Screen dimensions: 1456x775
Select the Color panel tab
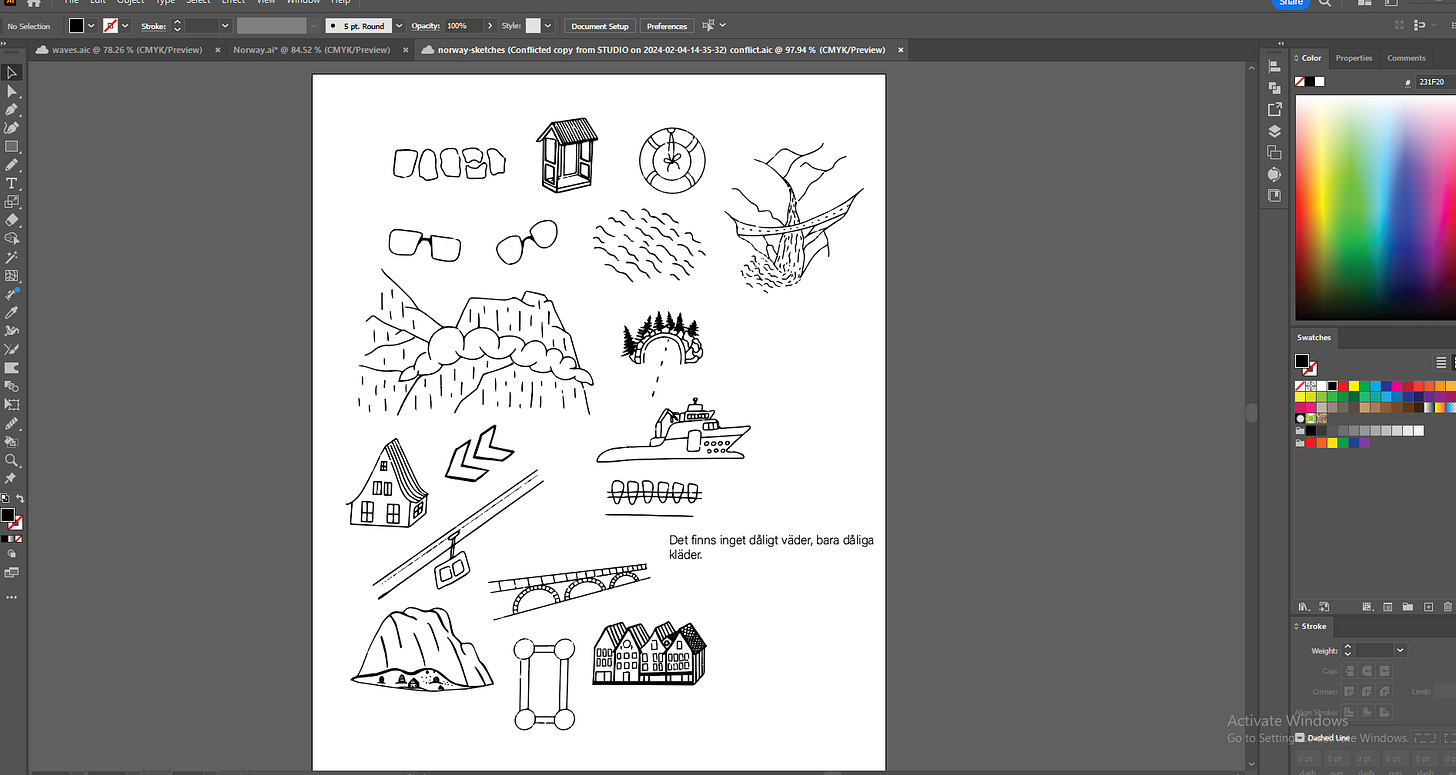click(1311, 58)
